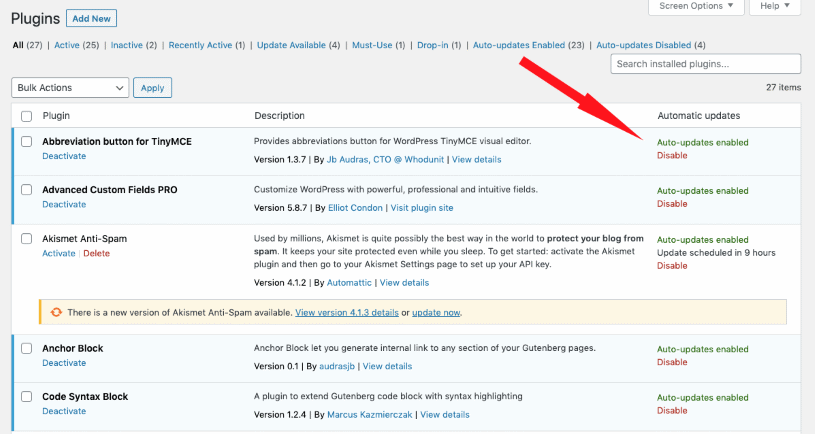Viewport: 815px width, 434px height.
Task: Click the Akismet update now link
Action: tap(435, 313)
